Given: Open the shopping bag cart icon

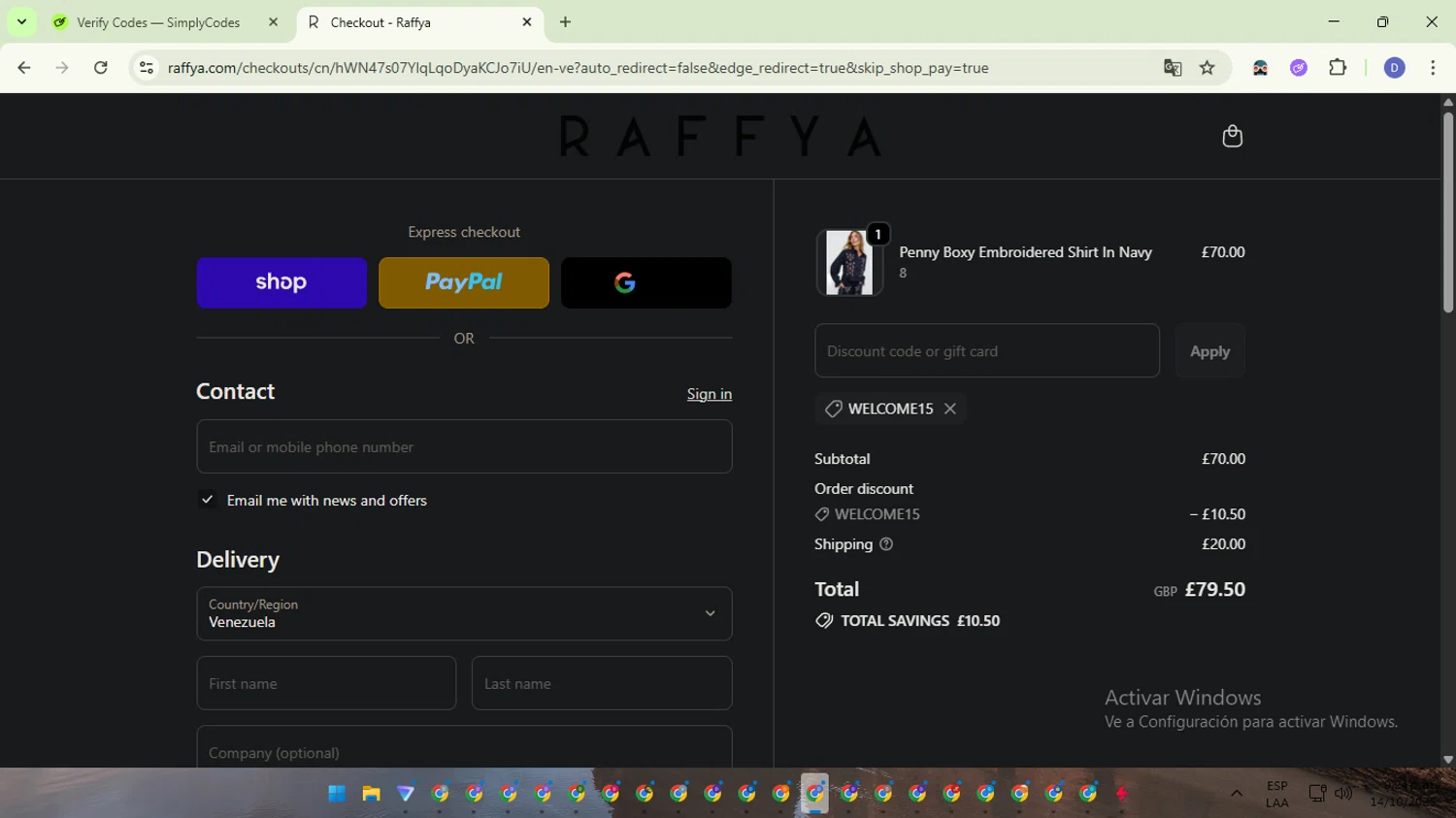Looking at the screenshot, I should pos(1232,136).
